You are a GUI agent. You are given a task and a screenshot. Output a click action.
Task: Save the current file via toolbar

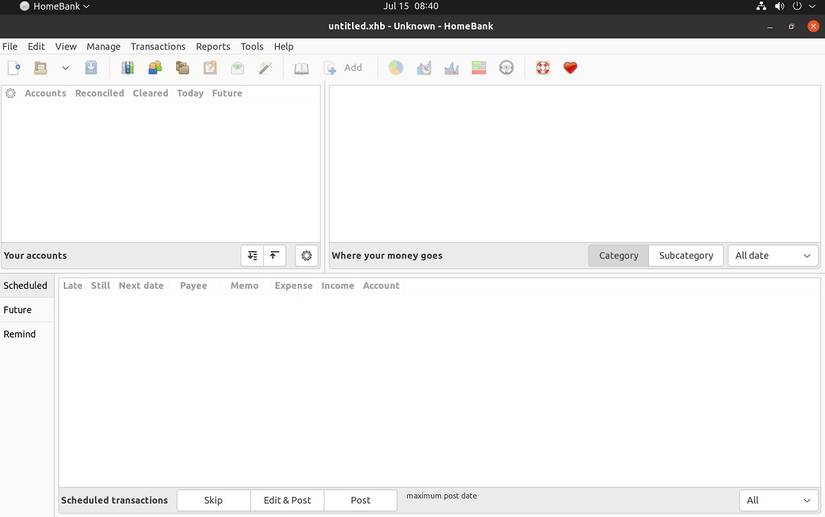pos(91,68)
